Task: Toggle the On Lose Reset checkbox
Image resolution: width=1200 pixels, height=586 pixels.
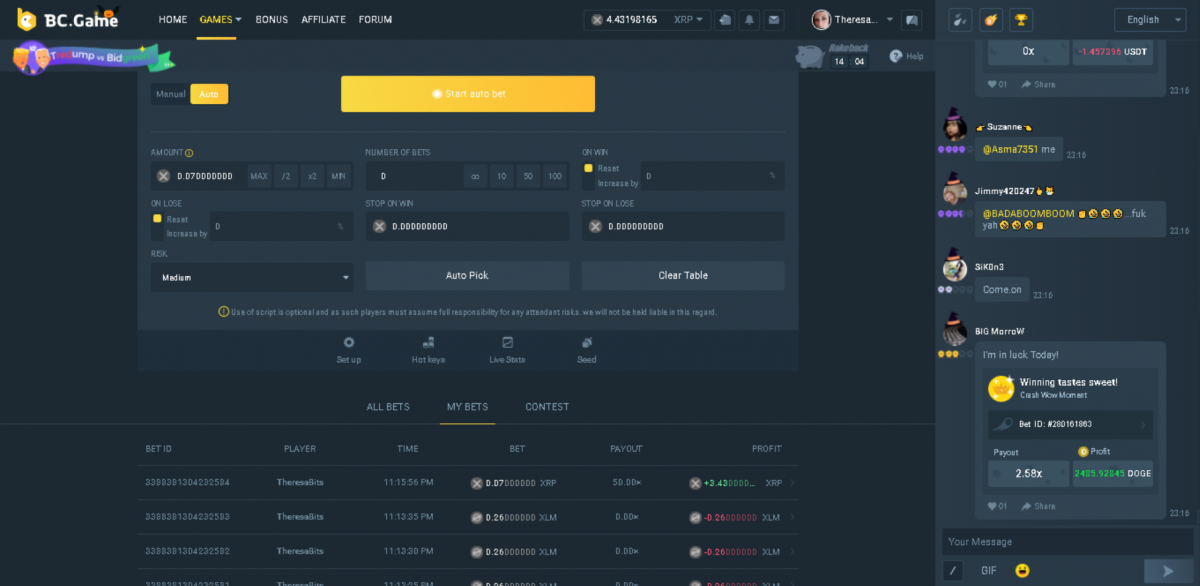Action: coord(157,218)
